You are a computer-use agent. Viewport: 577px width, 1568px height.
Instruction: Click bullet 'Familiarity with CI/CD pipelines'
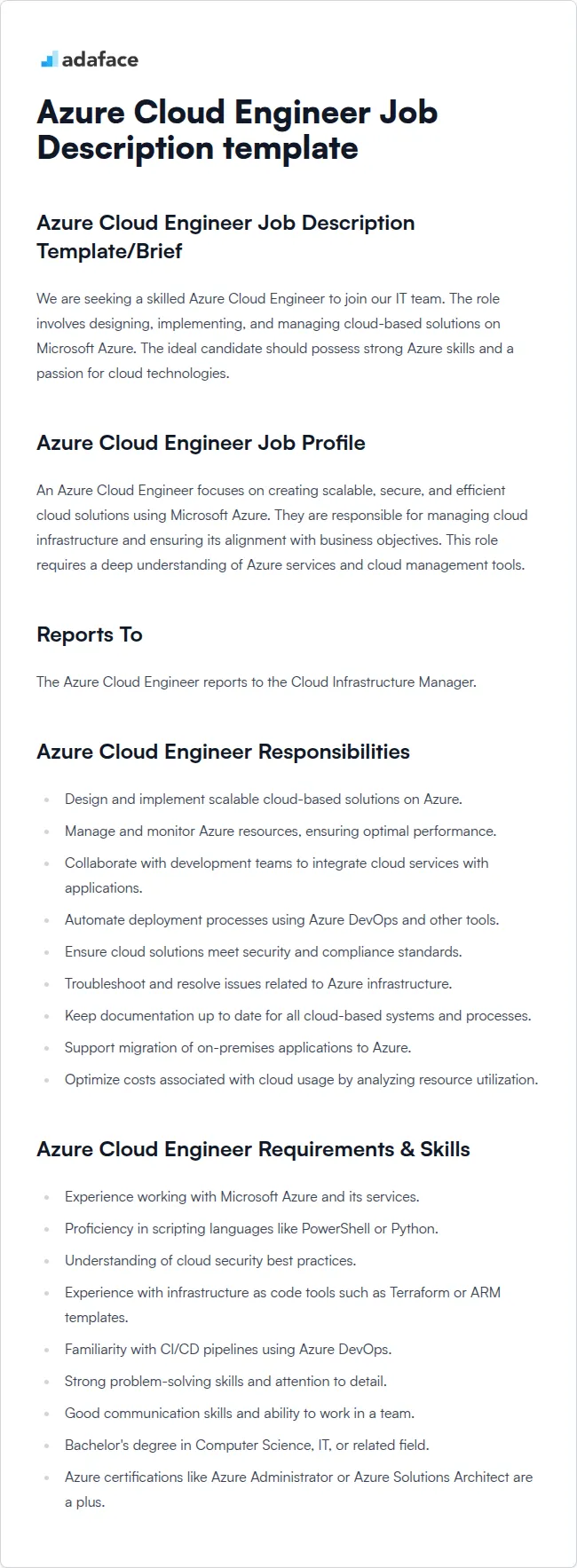(228, 1349)
